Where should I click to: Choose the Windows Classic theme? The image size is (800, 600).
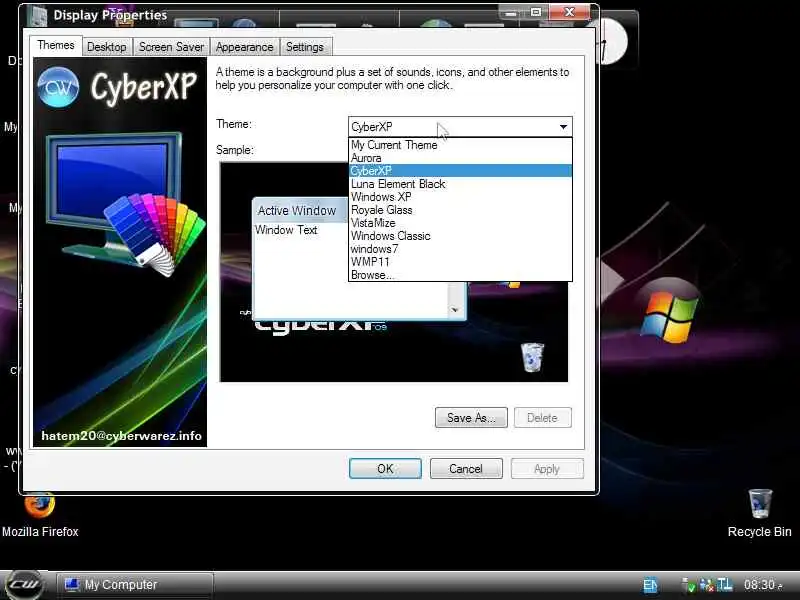click(460, 236)
